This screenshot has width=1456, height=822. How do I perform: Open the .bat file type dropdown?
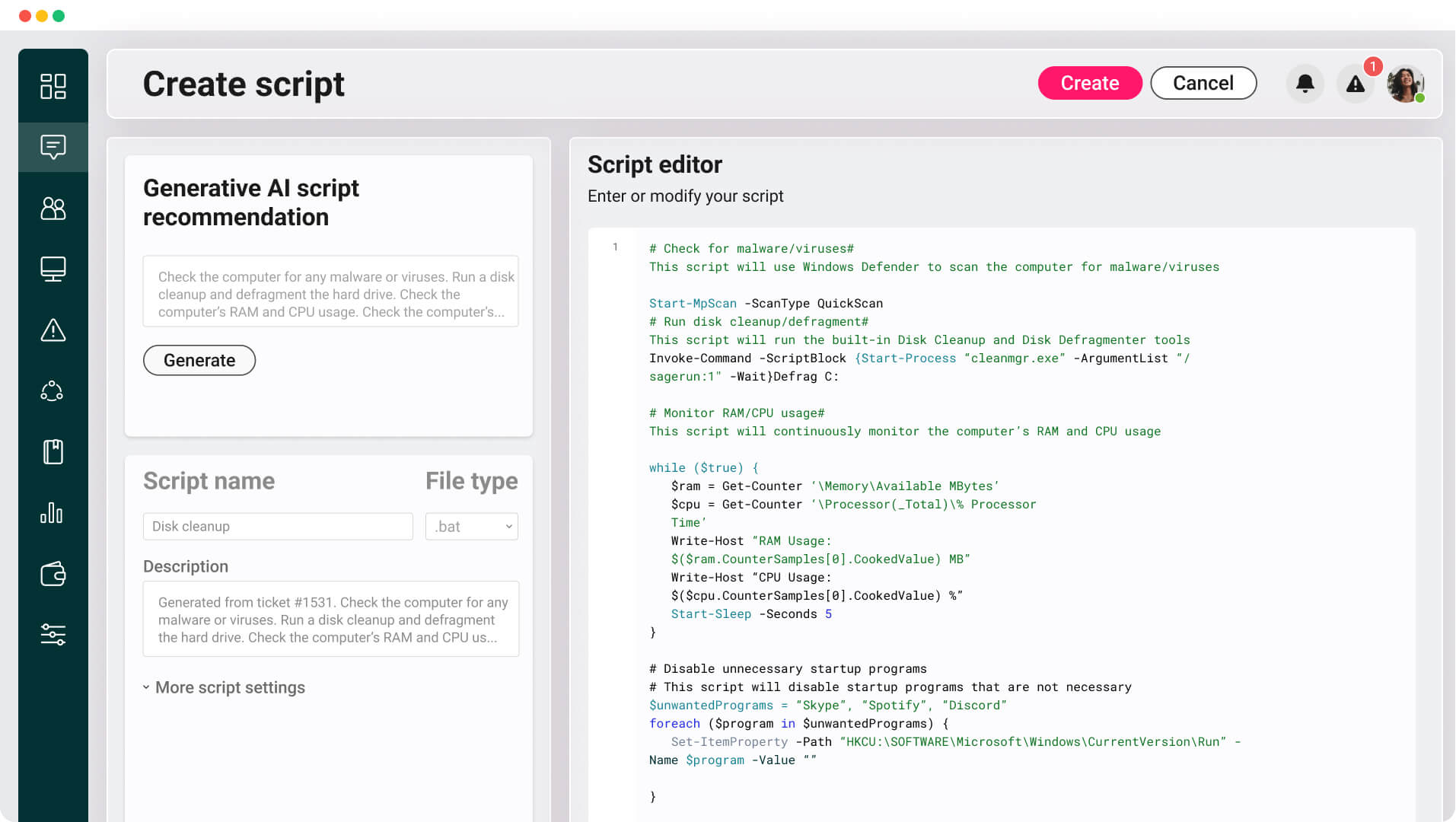click(471, 527)
